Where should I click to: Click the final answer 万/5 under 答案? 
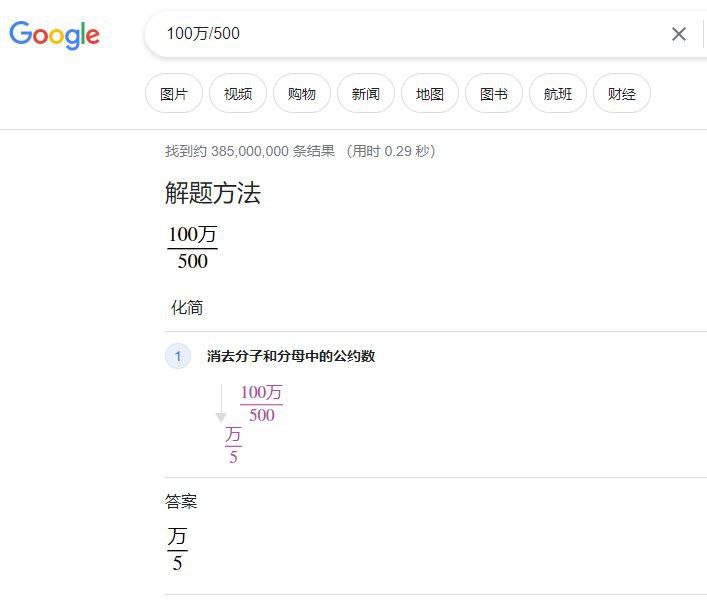point(177,550)
